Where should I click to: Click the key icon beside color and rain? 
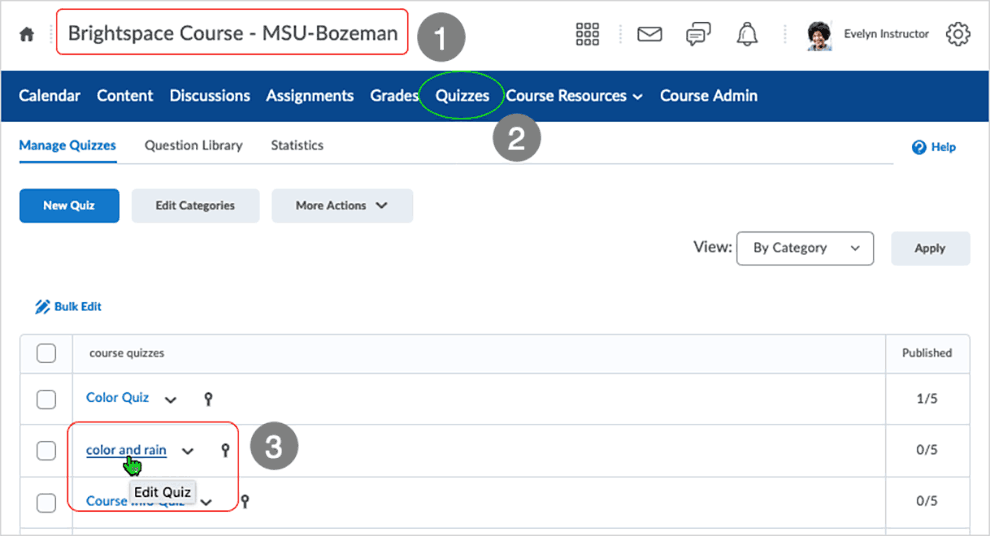click(x=225, y=450)
